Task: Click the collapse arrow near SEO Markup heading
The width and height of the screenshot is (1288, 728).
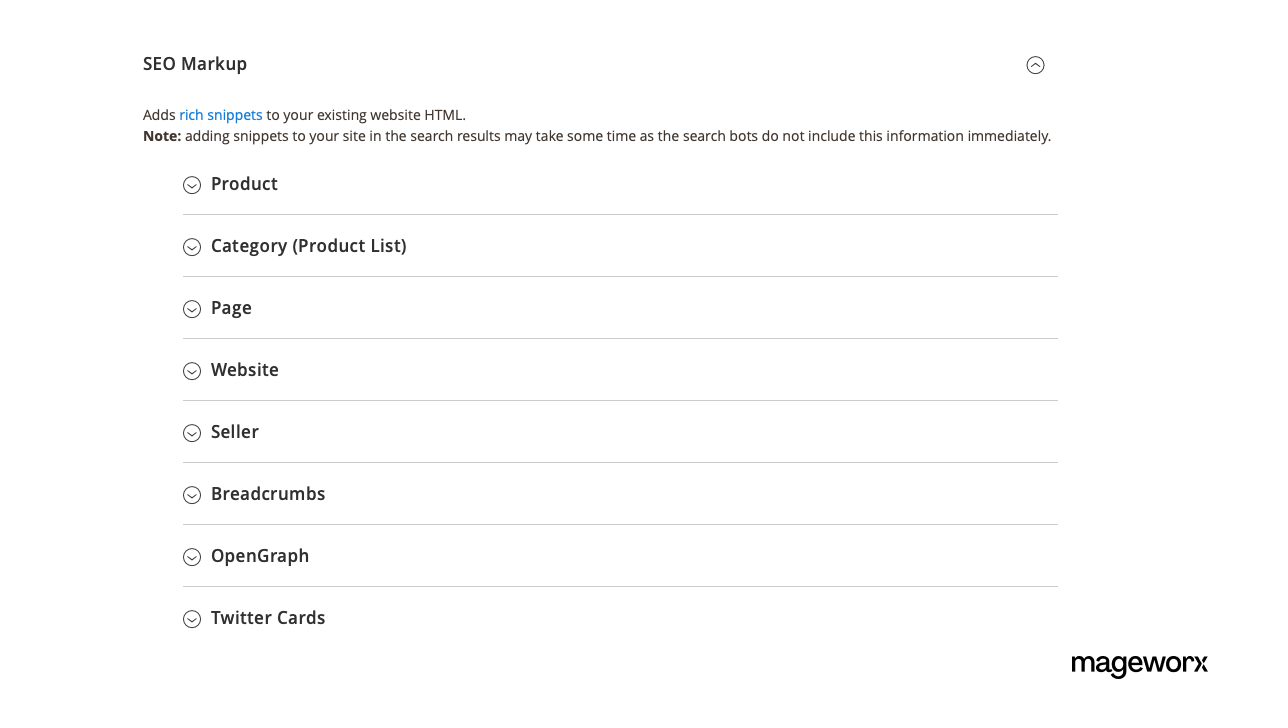Action: pyautogui.click(x=1035, y=64)
